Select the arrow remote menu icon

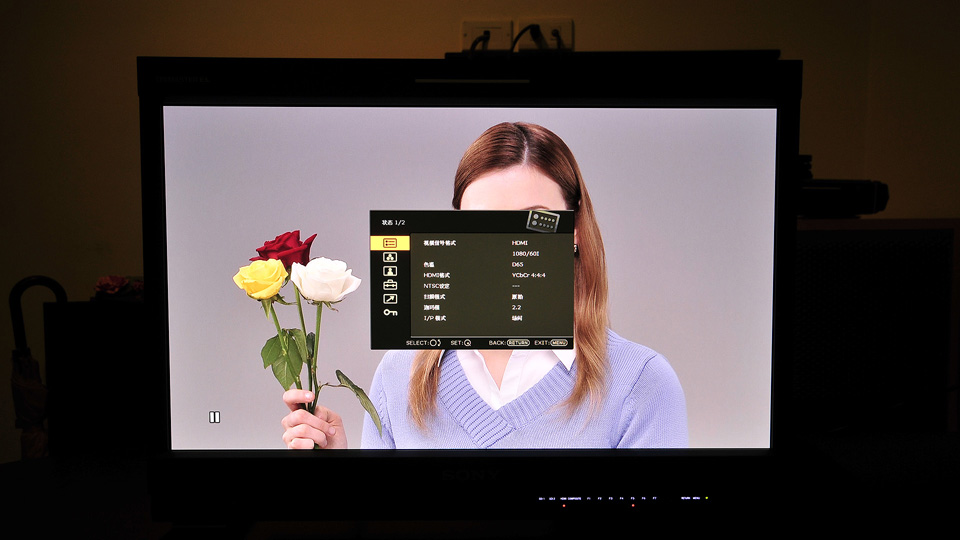390,299
